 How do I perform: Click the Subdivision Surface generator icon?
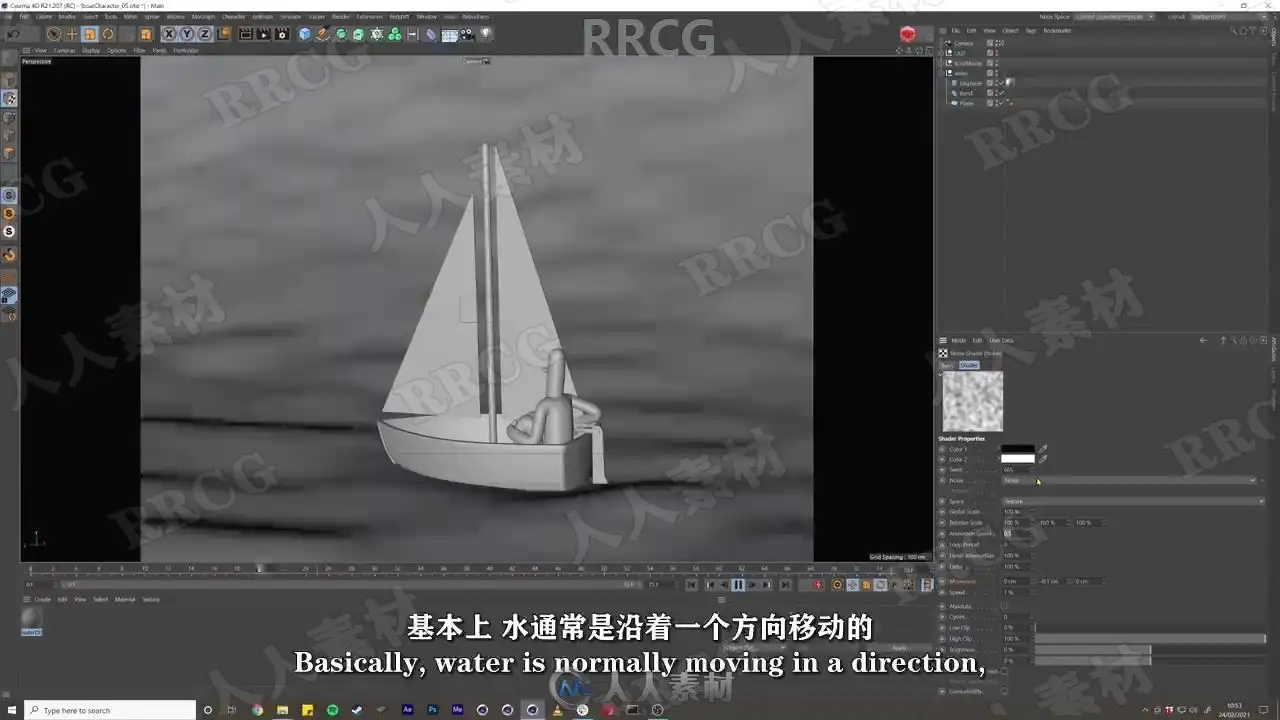pyautogui.click(x=341, y=34)
